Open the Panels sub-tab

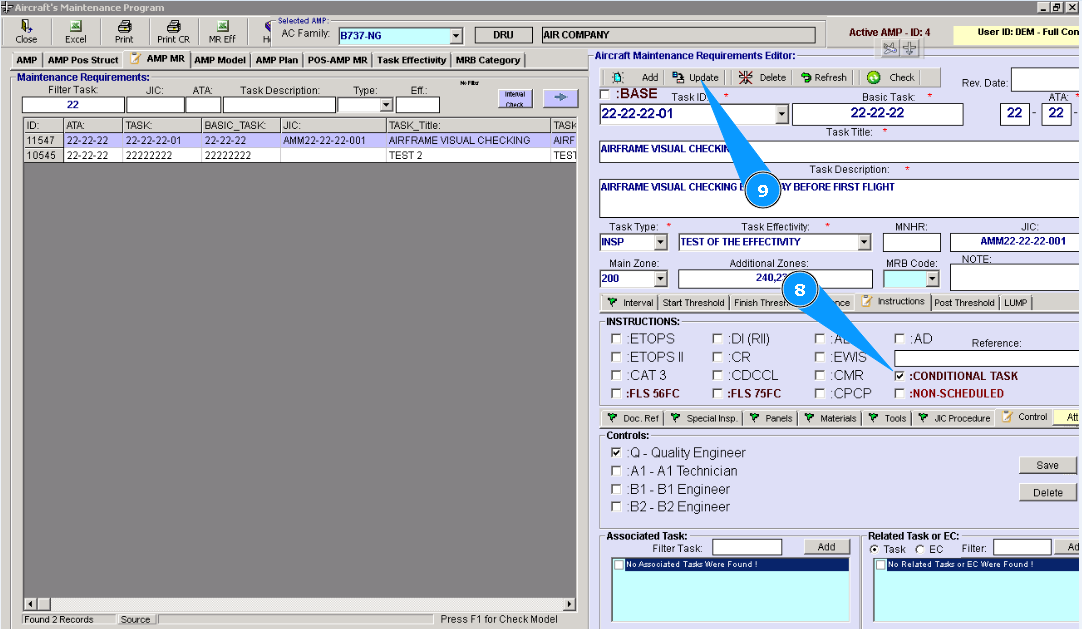771,418
